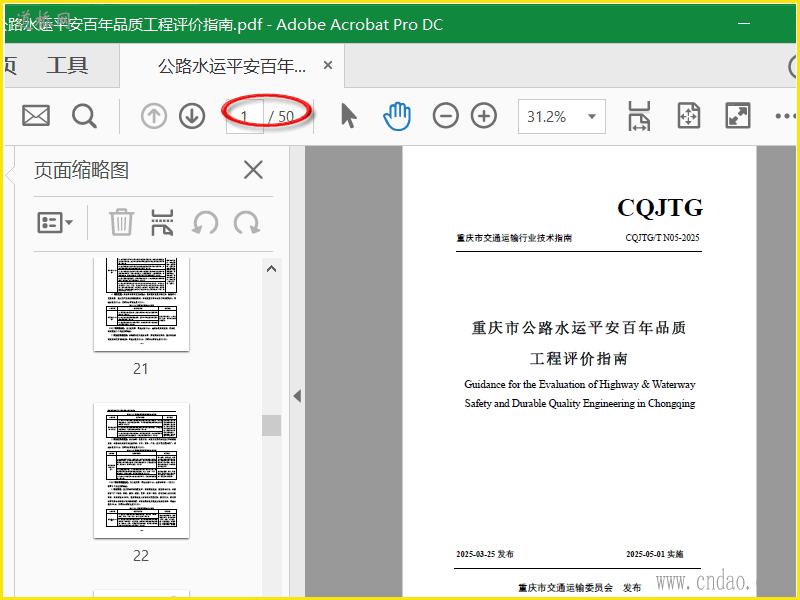Select the arrow selection tool
Viewport: 800px width, 600px height.
348,115
